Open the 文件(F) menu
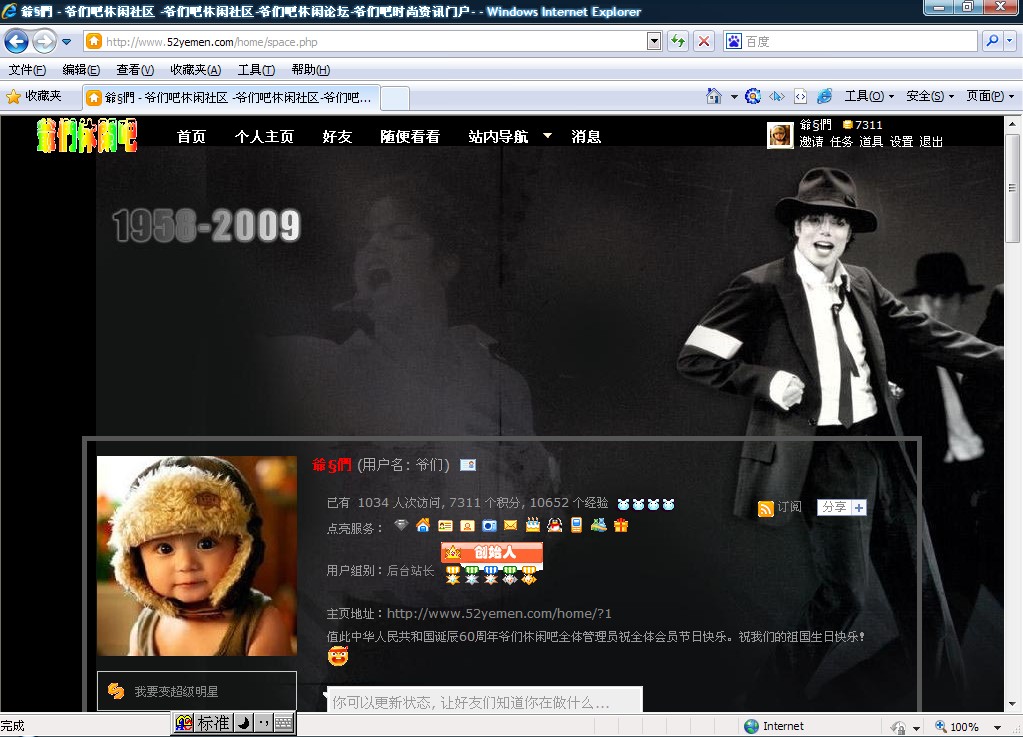 [27, 70]
